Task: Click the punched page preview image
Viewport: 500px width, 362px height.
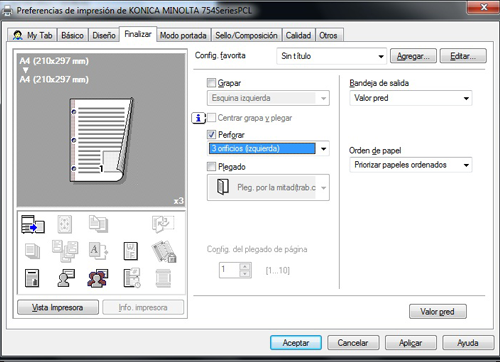Action: (101, 140)
